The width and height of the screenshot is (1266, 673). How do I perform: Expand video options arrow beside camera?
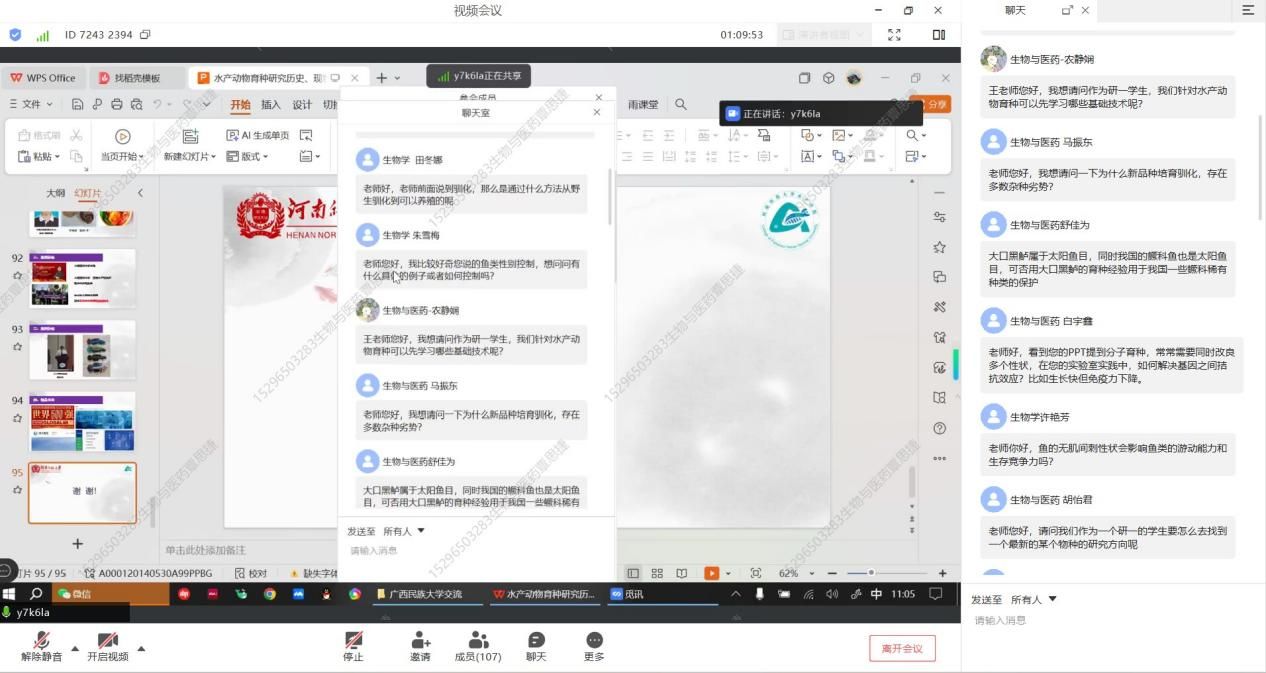[x=141, y=648]
